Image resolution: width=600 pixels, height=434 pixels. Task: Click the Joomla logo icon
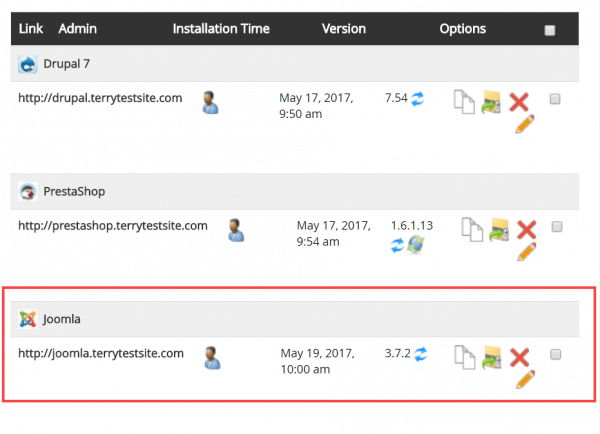pyautogui.click(x=28, y=319)
